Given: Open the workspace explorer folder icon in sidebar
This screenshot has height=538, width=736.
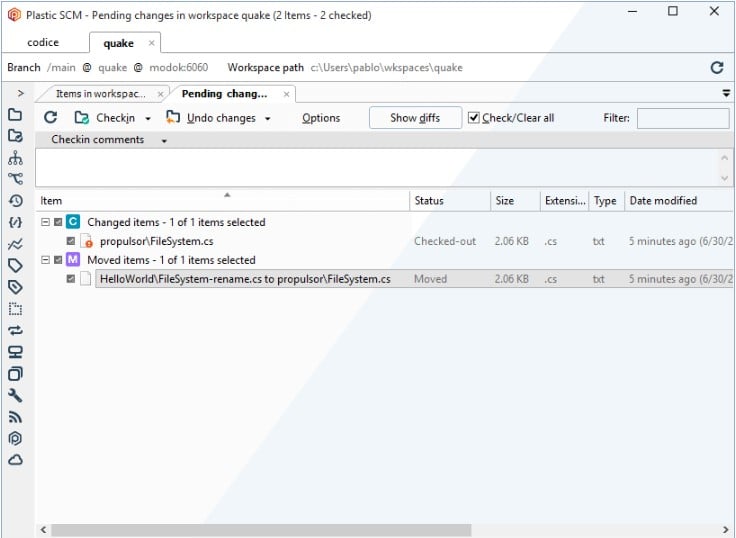Looking at the screenshot, I should [15, 114].
